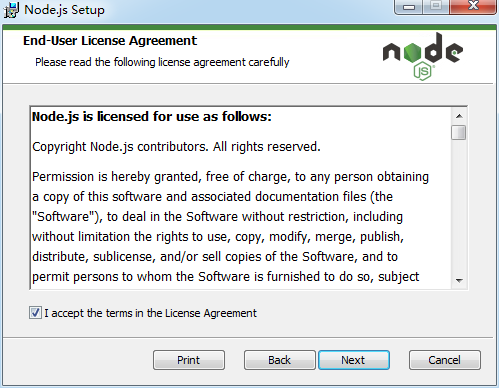Click the 'End-User License Agreement' title
499x388 pixels.
point(110,41)
